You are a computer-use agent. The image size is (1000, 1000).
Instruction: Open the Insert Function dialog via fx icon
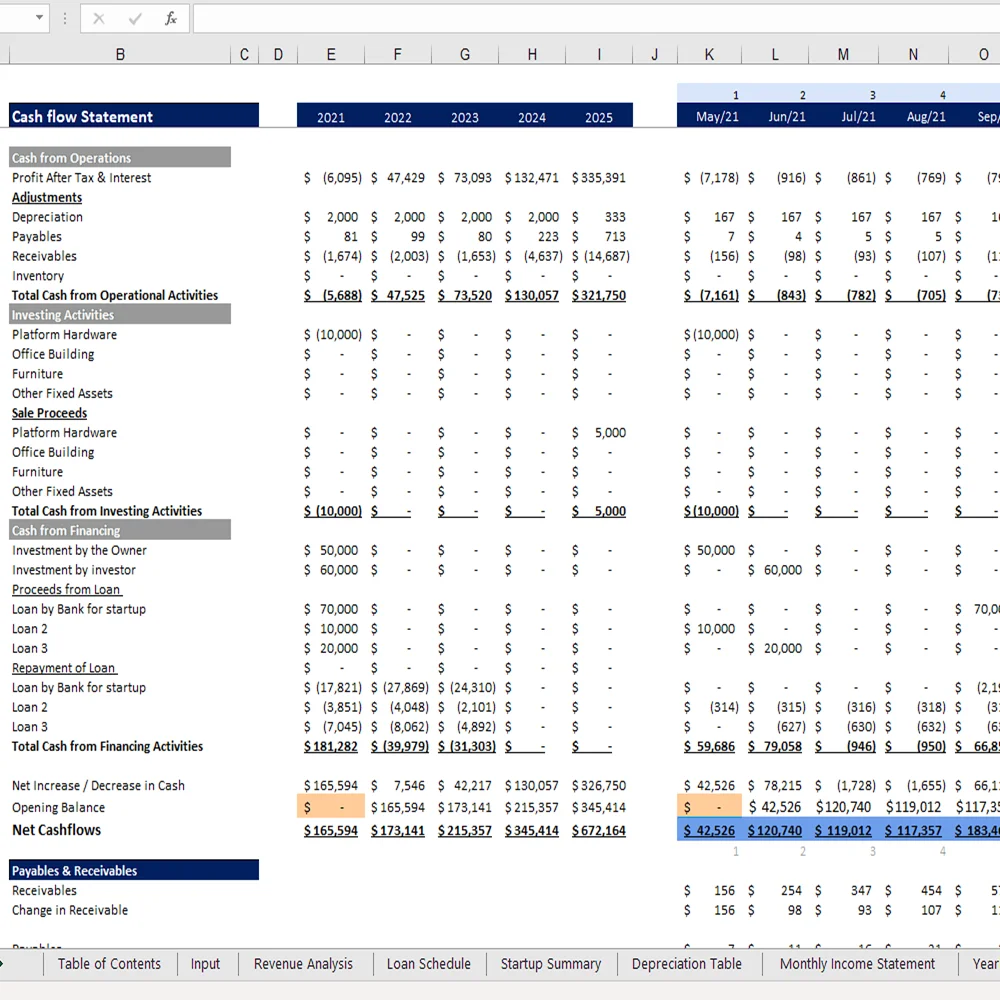[x=170, y=18]
